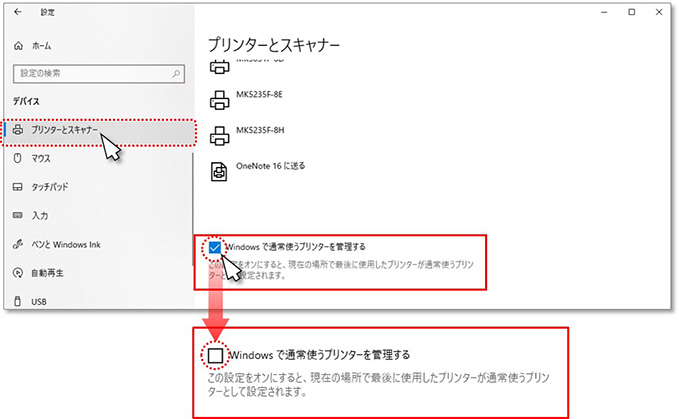The height and width of the screenshot is (419, 679).
Task: Select the printer icon for MK5235F-8H
Action: pos(220,136)
